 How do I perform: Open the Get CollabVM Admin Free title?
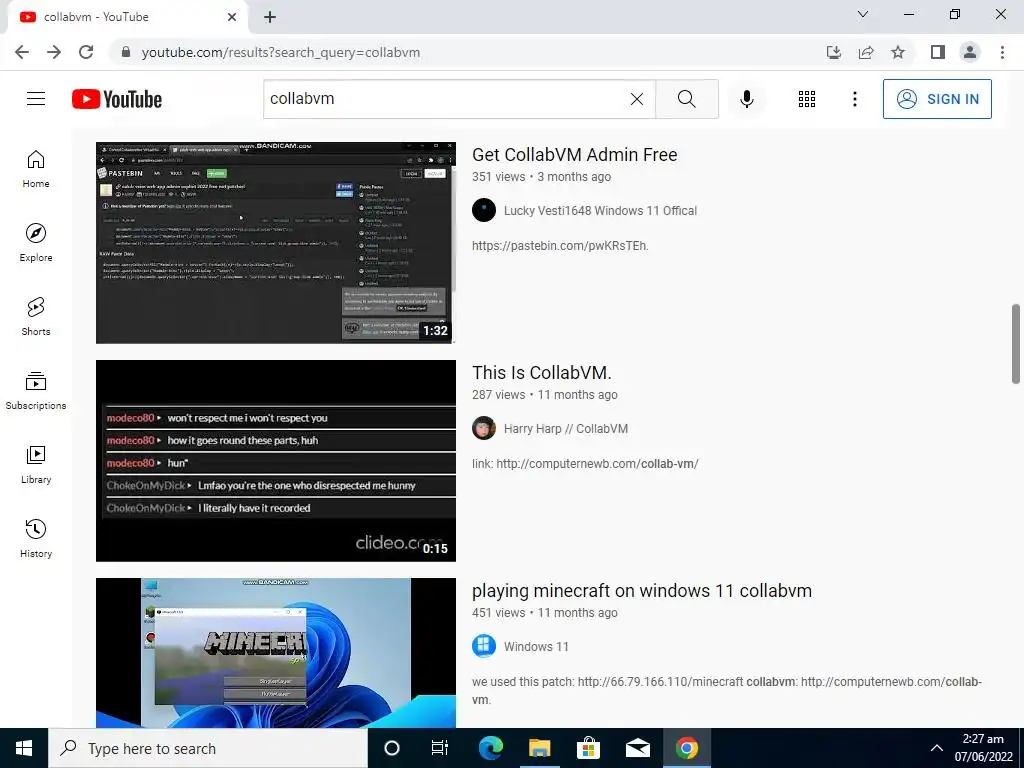(x=575, y=155)
